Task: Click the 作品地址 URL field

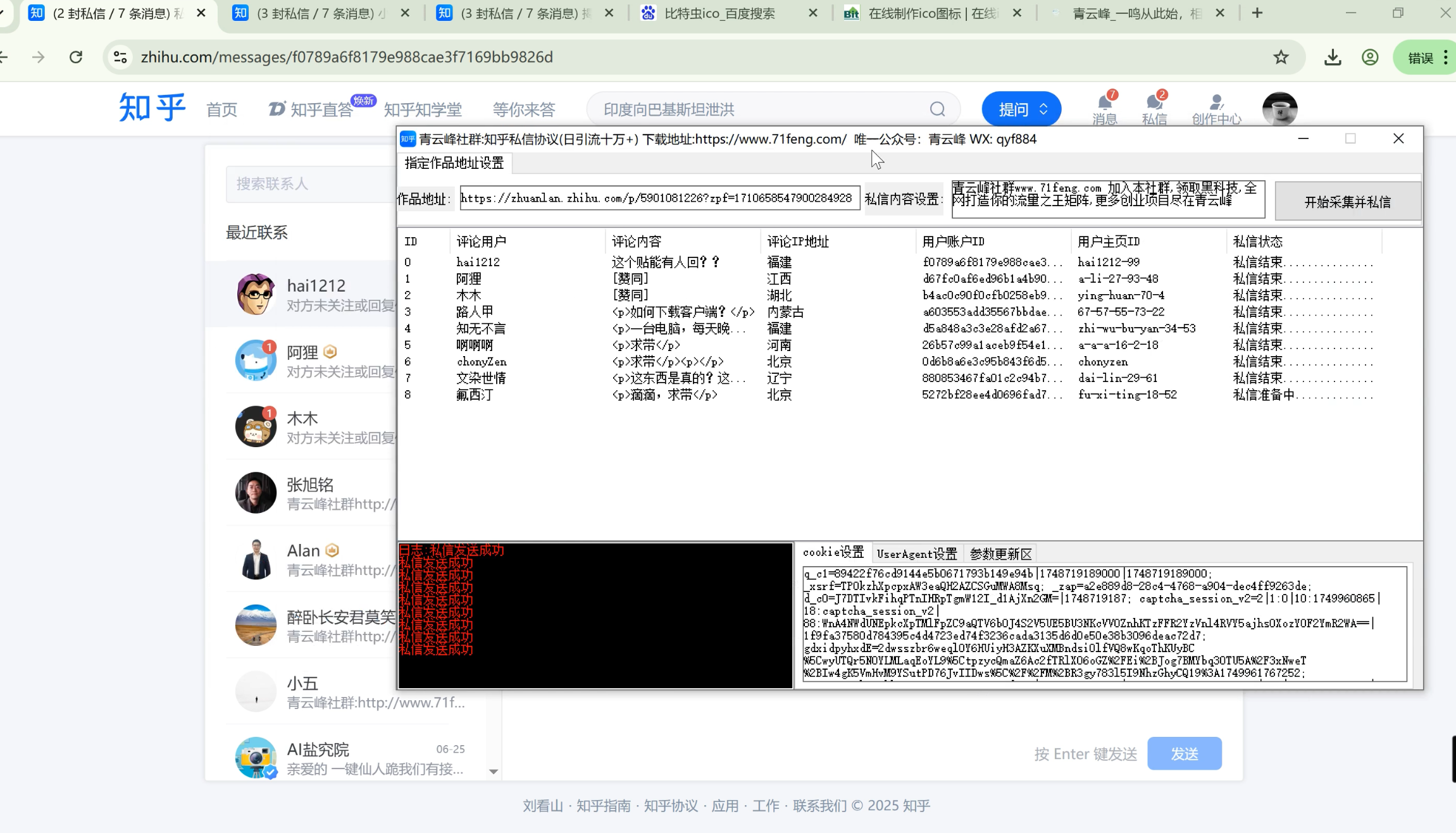Action: click(659, 198)
